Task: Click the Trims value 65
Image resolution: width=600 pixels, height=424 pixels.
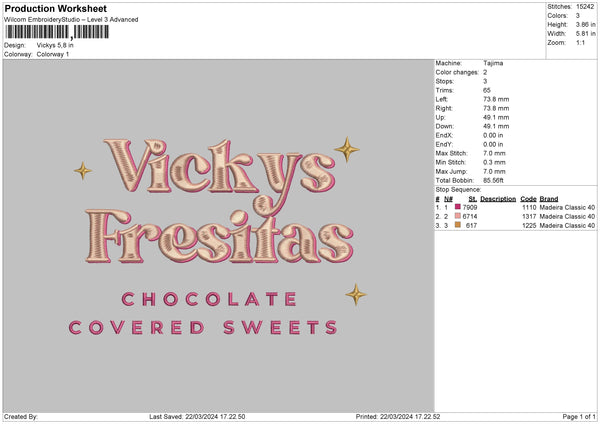Action: click(x=487, y=90)
